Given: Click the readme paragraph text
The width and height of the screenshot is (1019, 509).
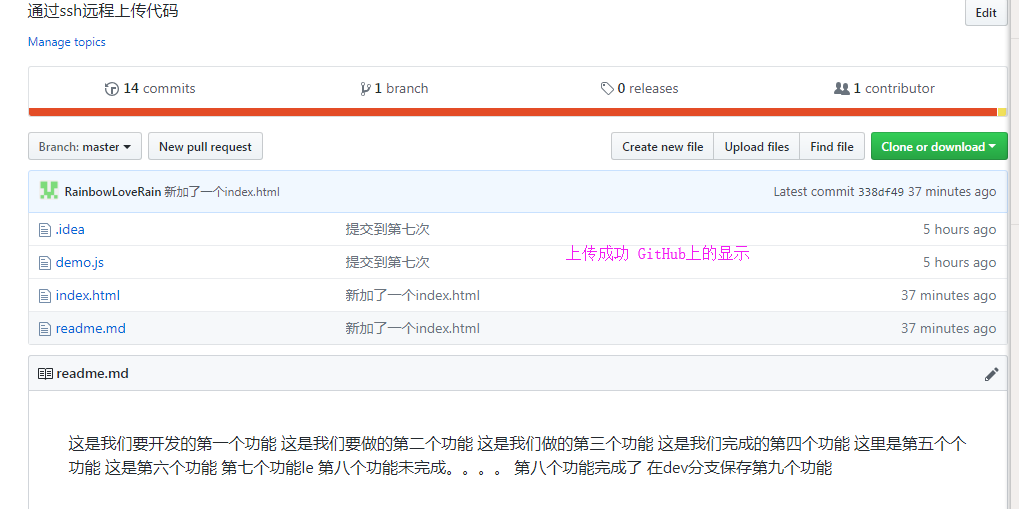Looking at the screenshot, I should point(517,456).
